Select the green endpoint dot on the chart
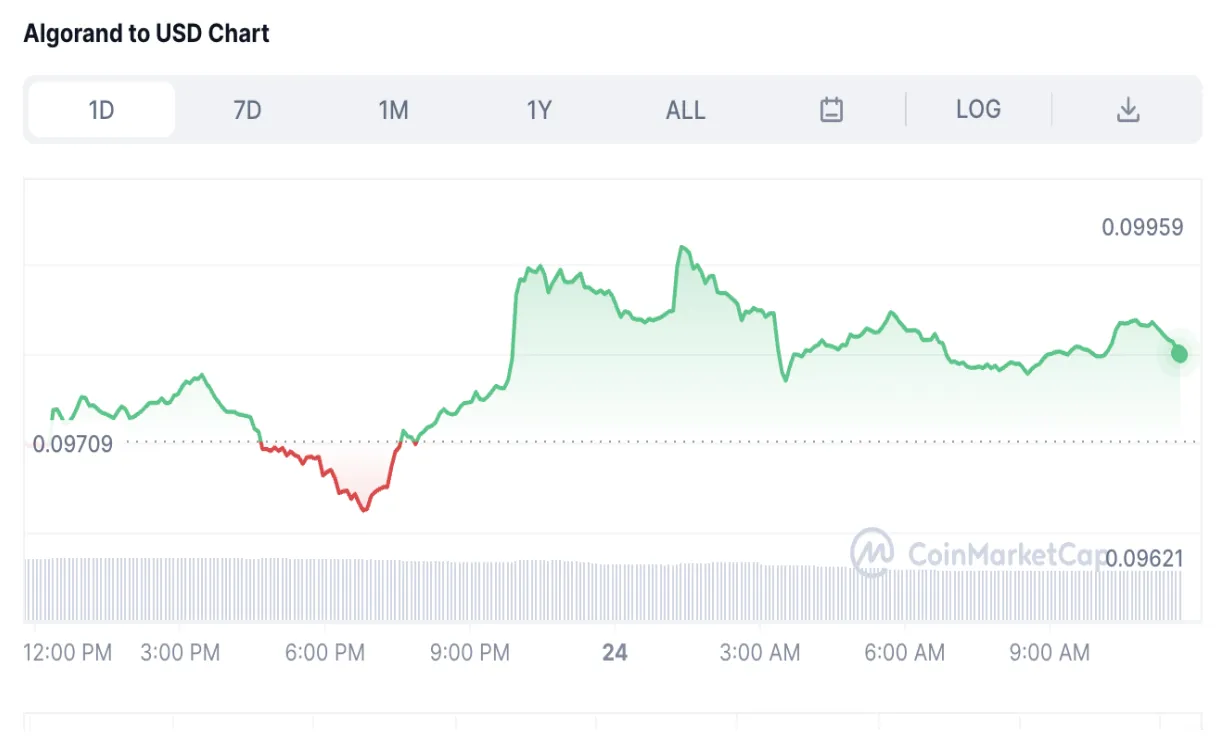The image size is (1220, 740). point(1178,353)
